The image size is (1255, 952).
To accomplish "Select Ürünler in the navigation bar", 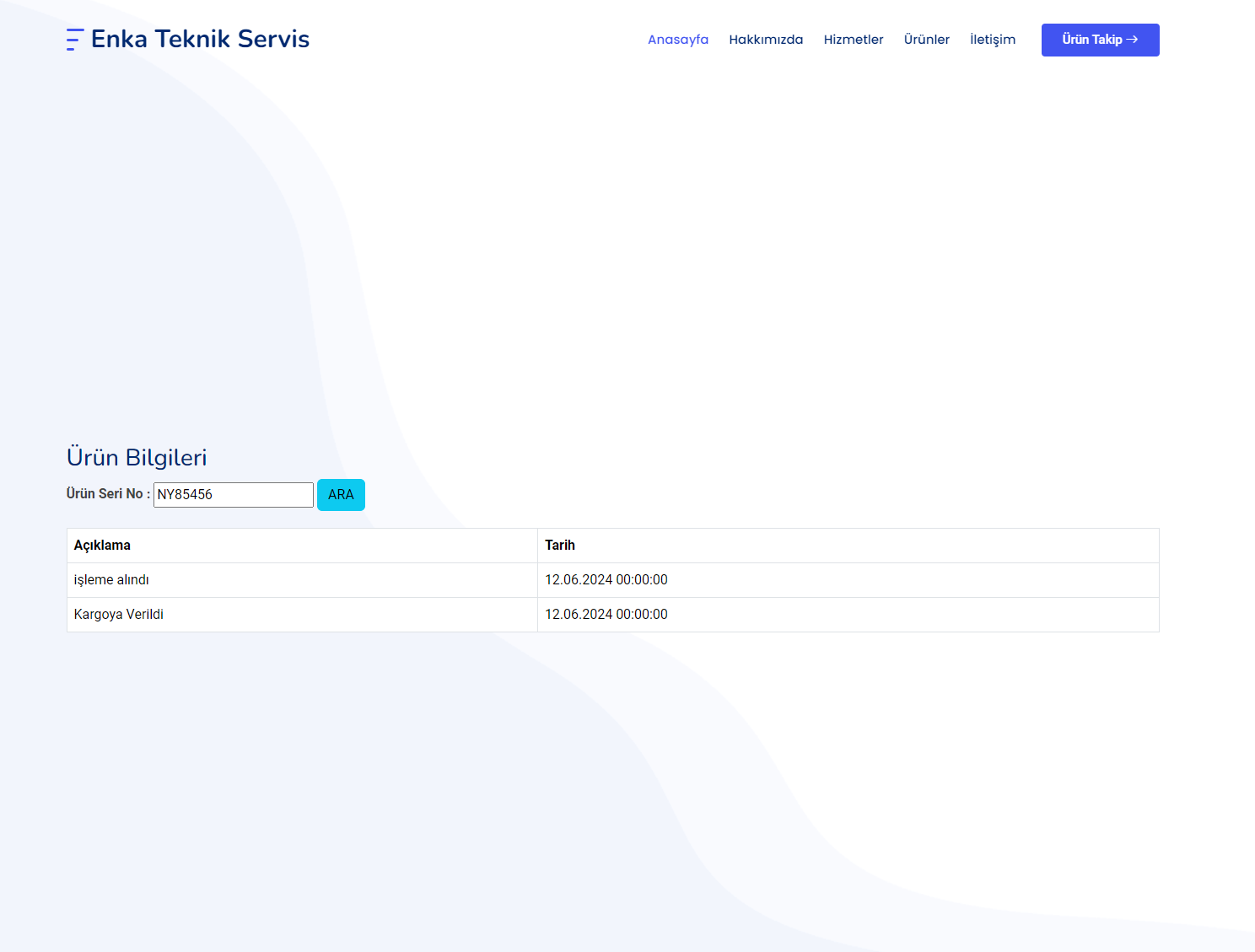I will pyautogui.click(x=926, y=40).
